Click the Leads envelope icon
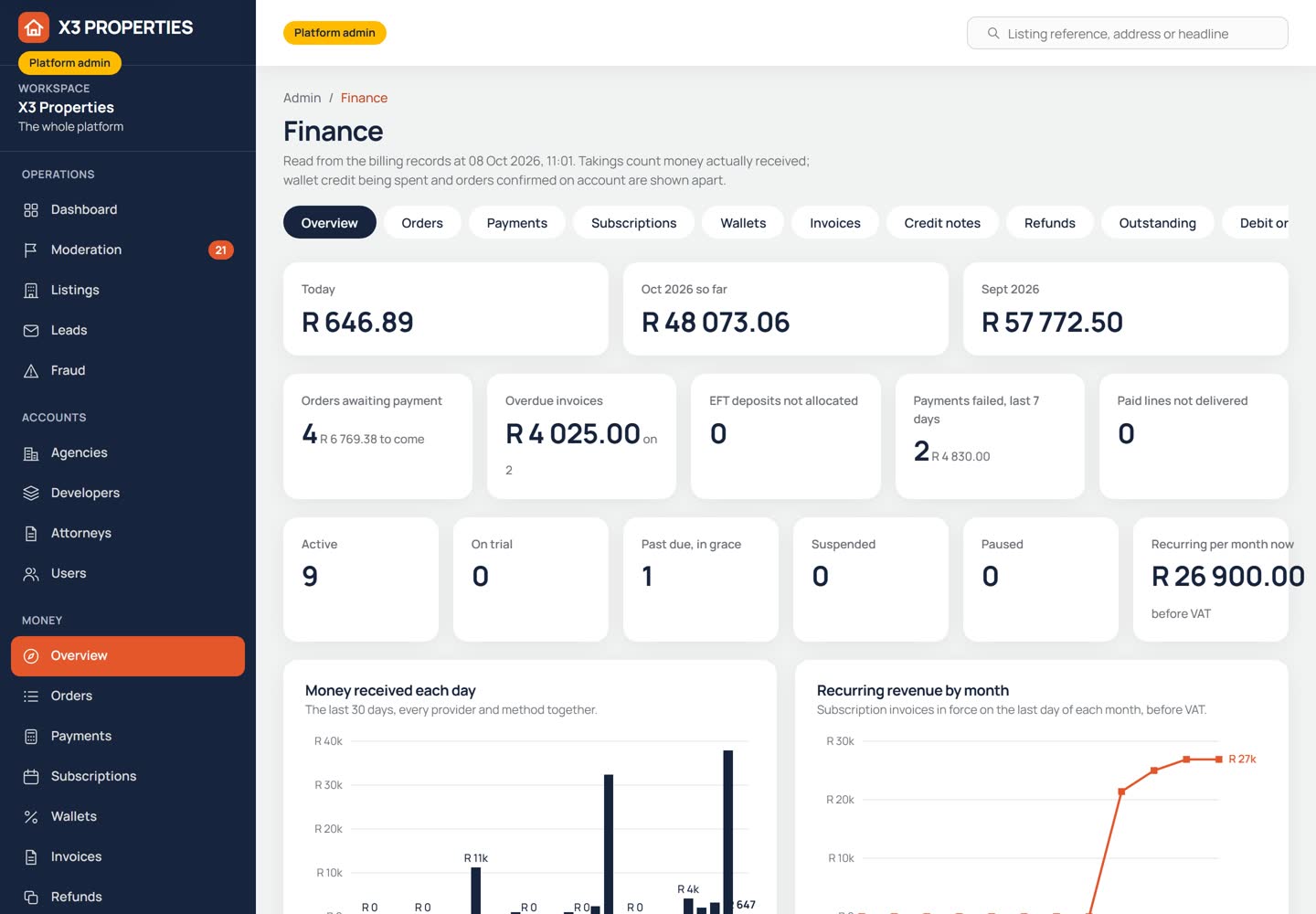 31,331
